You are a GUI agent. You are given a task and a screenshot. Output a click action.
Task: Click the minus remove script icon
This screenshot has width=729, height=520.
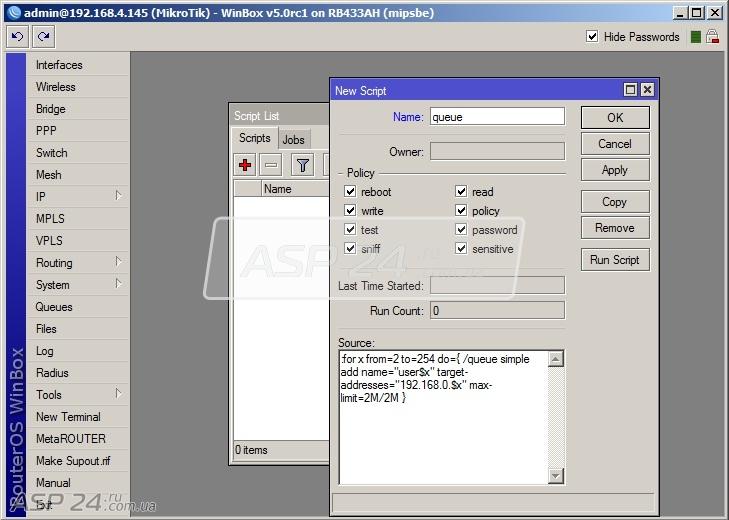271,165
